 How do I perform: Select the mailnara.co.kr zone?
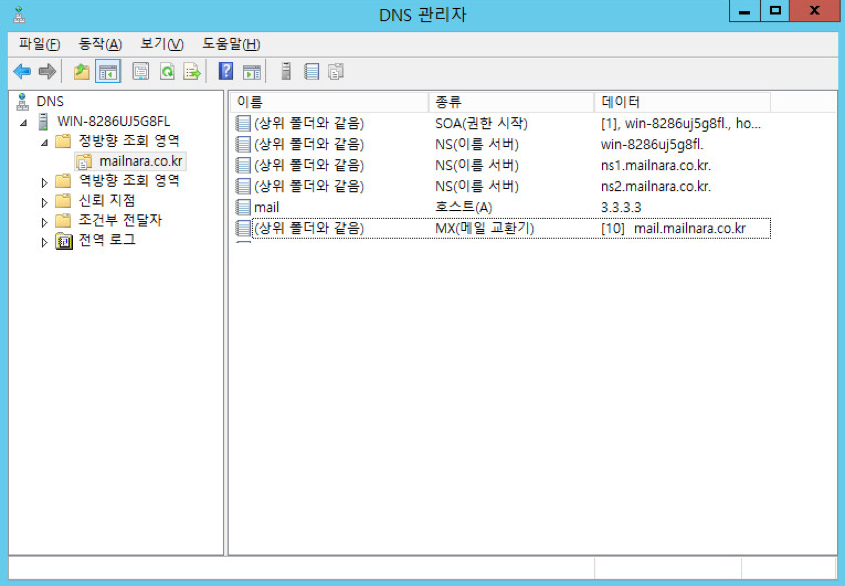point(141,161)
